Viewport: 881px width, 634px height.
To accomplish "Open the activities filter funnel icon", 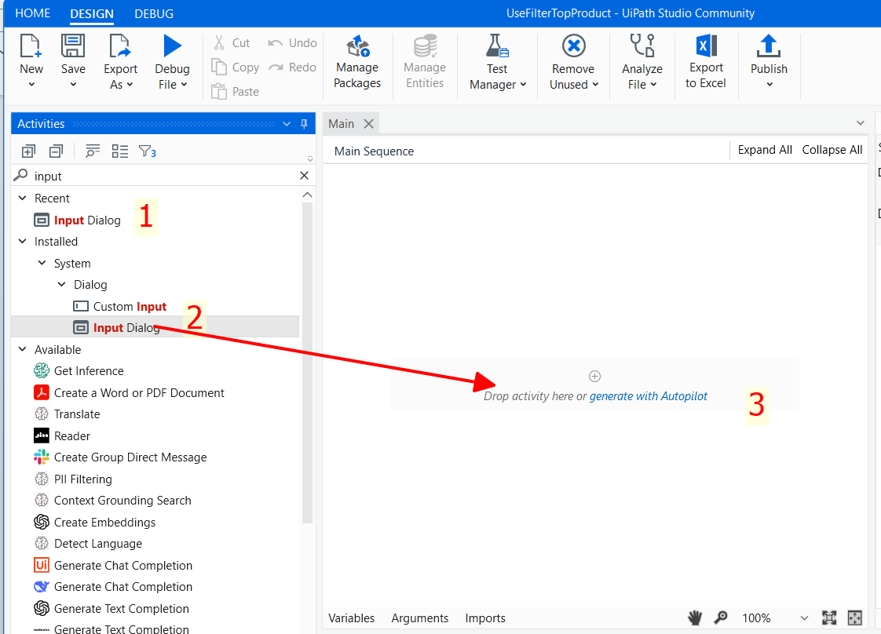I will [147, 151].
